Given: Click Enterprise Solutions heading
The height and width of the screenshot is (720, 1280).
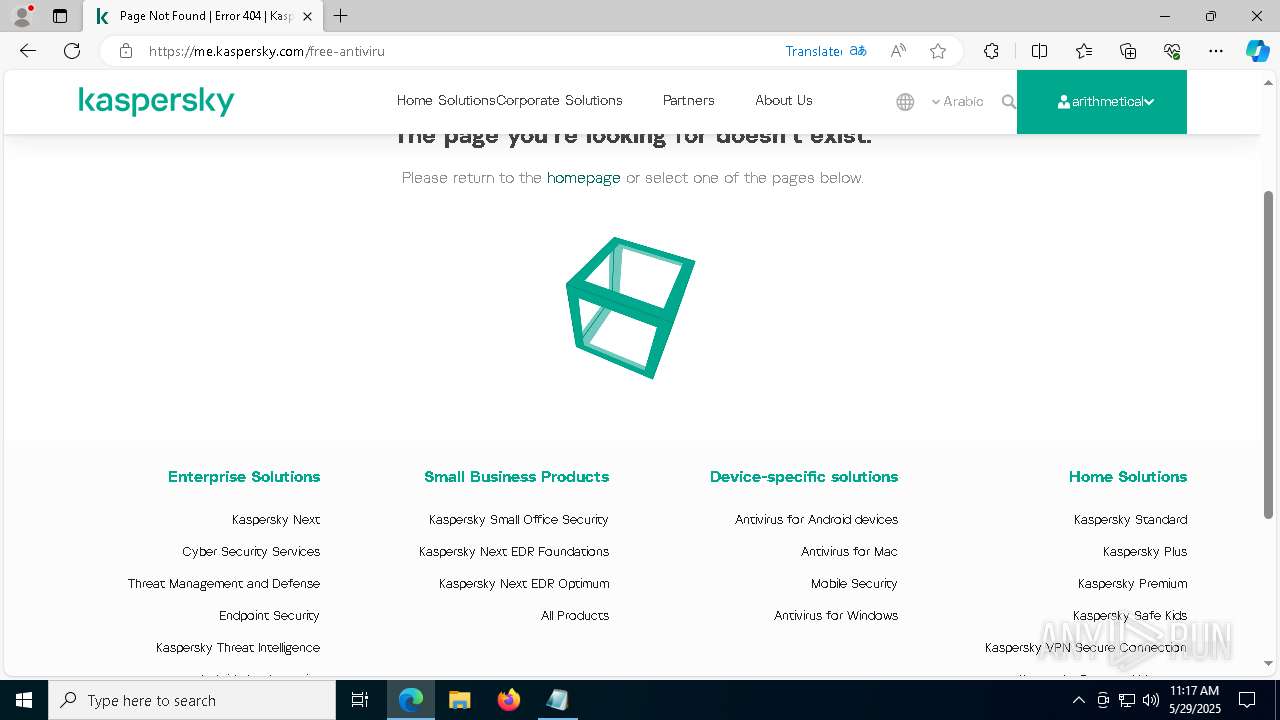Looking at the screenshot, I should click(244, 476).
